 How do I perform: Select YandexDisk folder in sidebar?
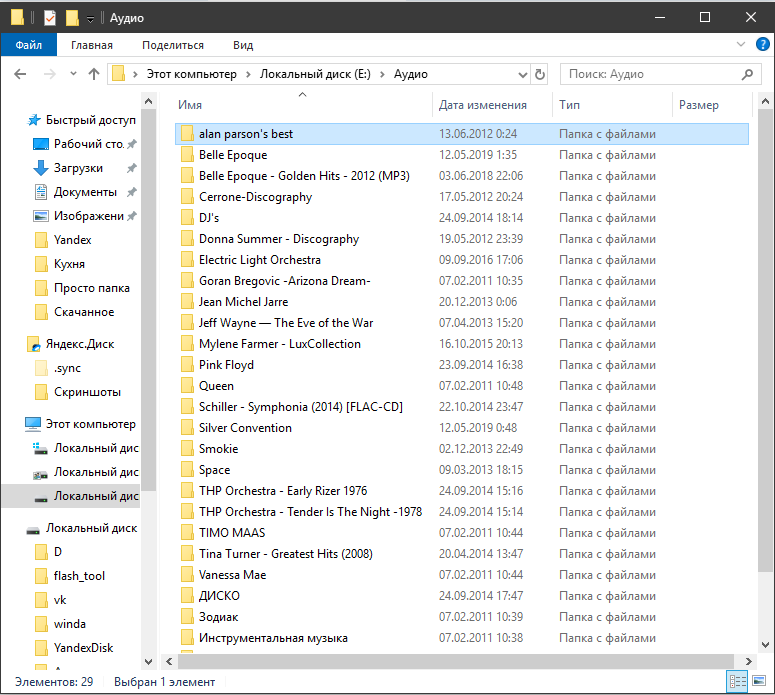point(83,648)
